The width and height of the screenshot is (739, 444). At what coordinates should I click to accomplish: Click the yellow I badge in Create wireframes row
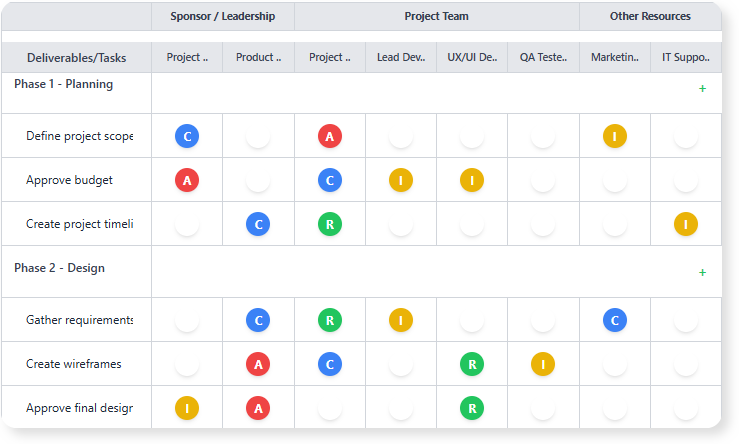click(x=543, y=364)
